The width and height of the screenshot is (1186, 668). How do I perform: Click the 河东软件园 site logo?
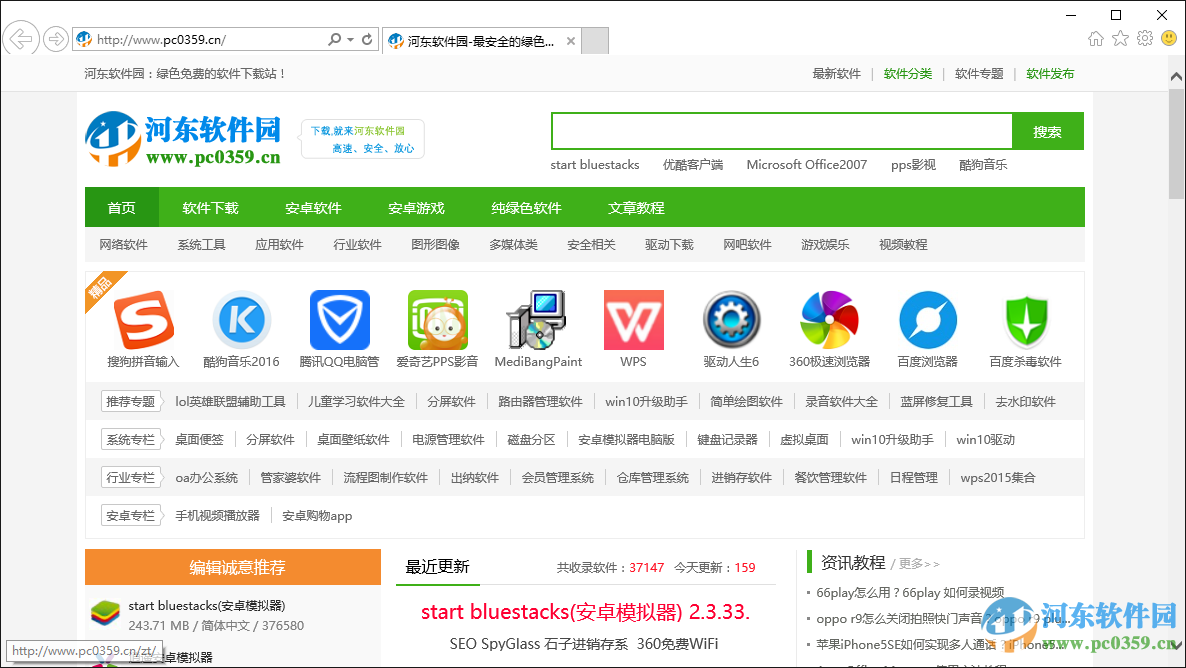click(x=182, y=138)
